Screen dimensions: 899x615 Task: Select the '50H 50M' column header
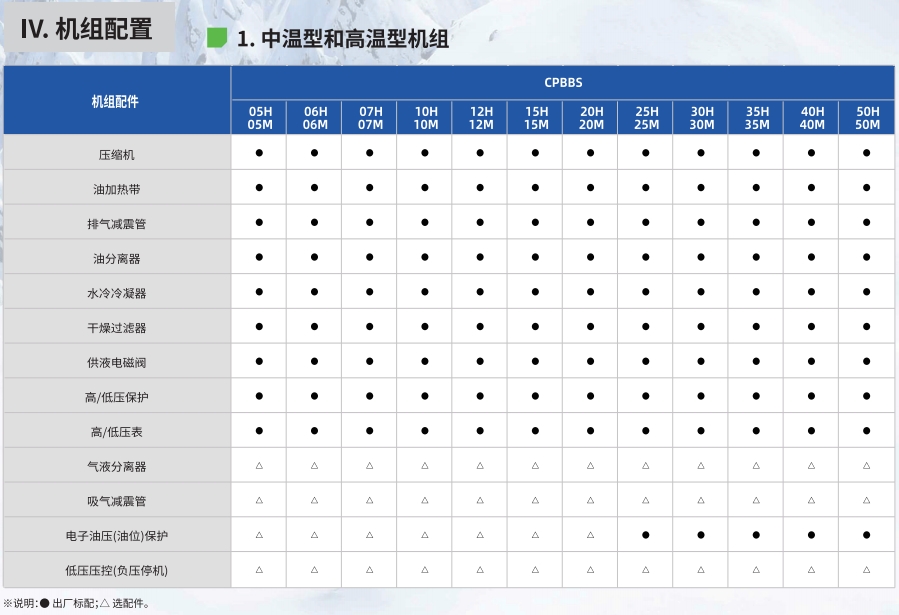click(x=867, y=118)
